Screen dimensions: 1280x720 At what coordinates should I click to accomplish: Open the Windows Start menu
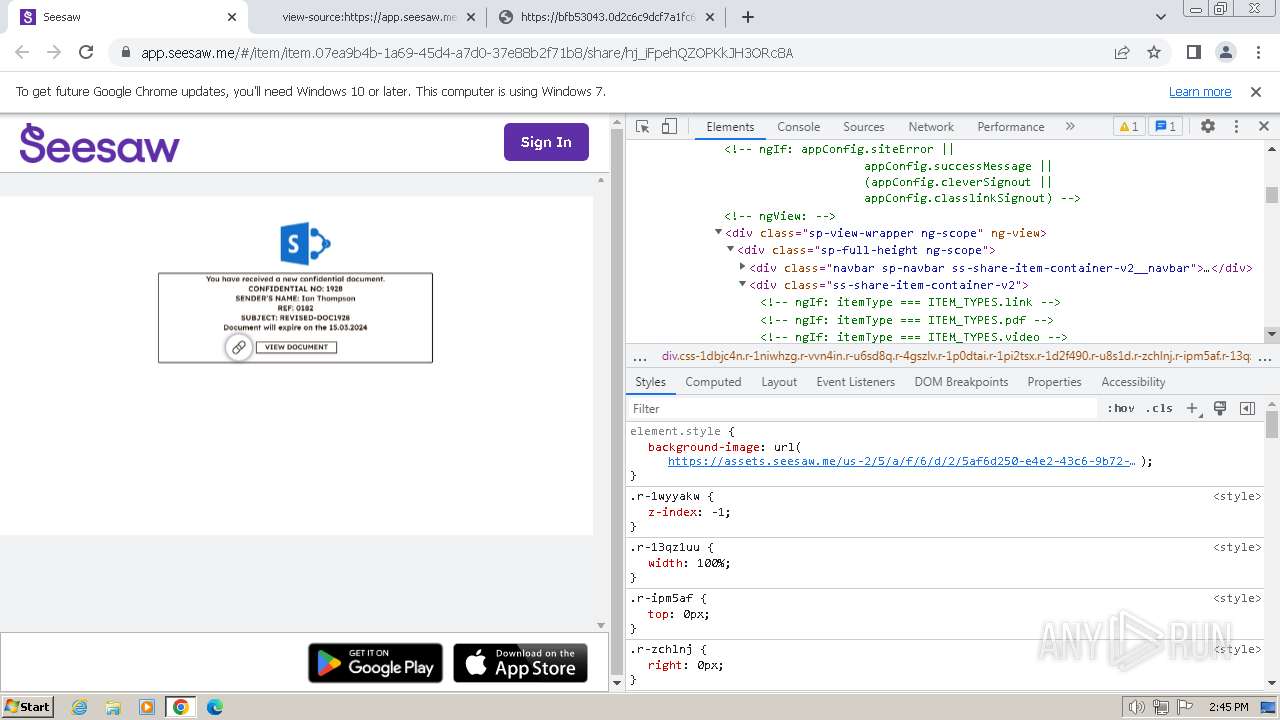pos(27,707)
